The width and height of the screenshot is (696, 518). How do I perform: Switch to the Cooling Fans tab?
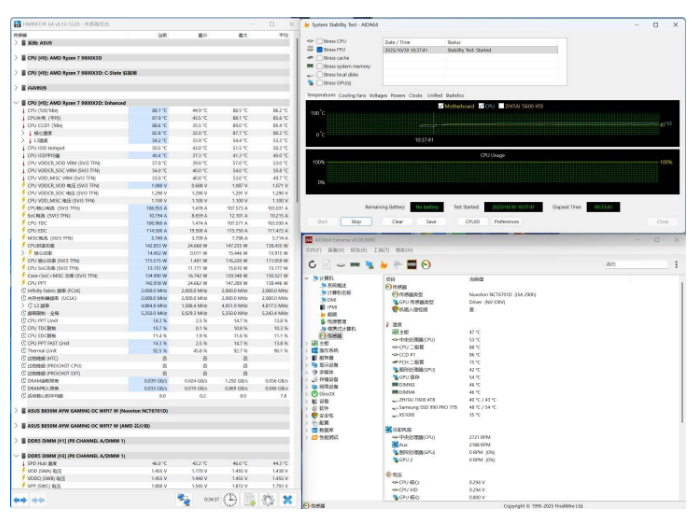coord(352,95)
